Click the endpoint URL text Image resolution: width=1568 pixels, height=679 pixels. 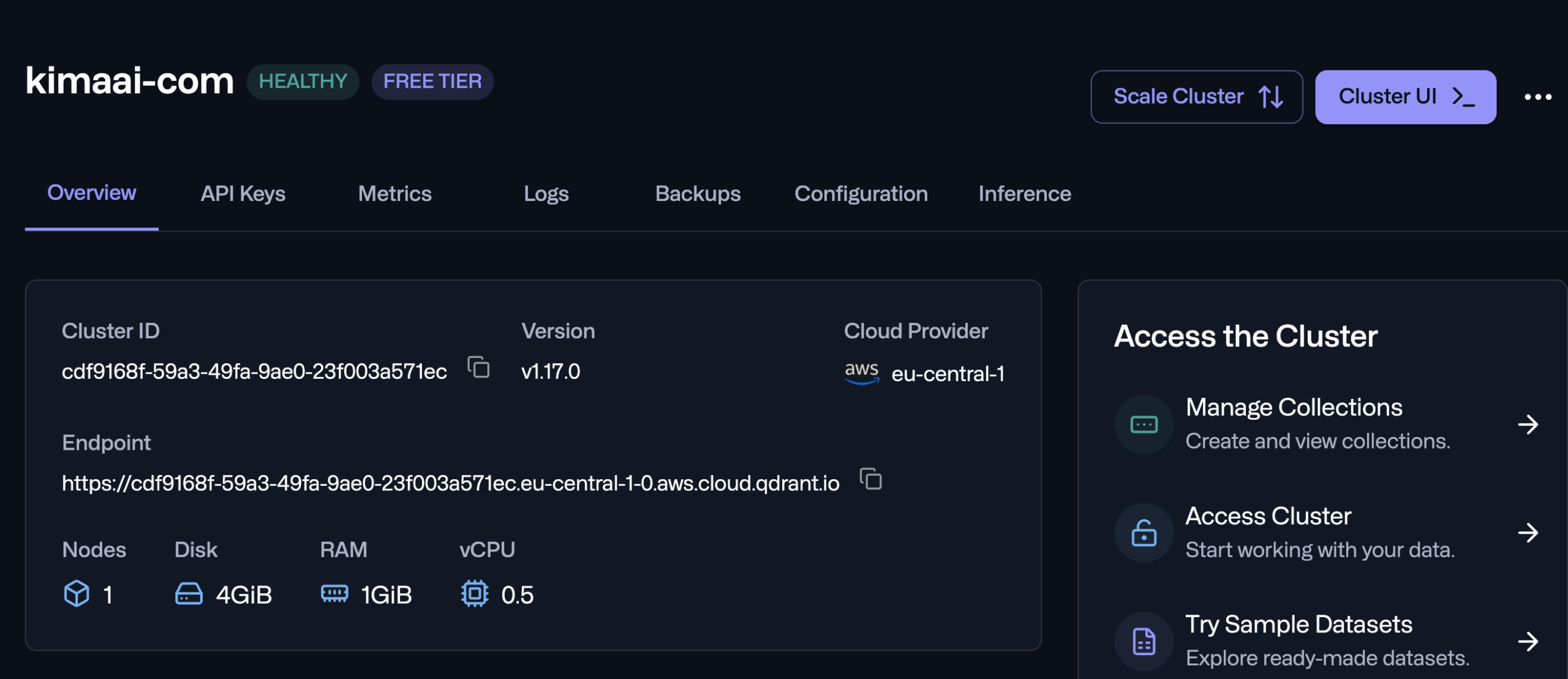(x=450, y=484)
